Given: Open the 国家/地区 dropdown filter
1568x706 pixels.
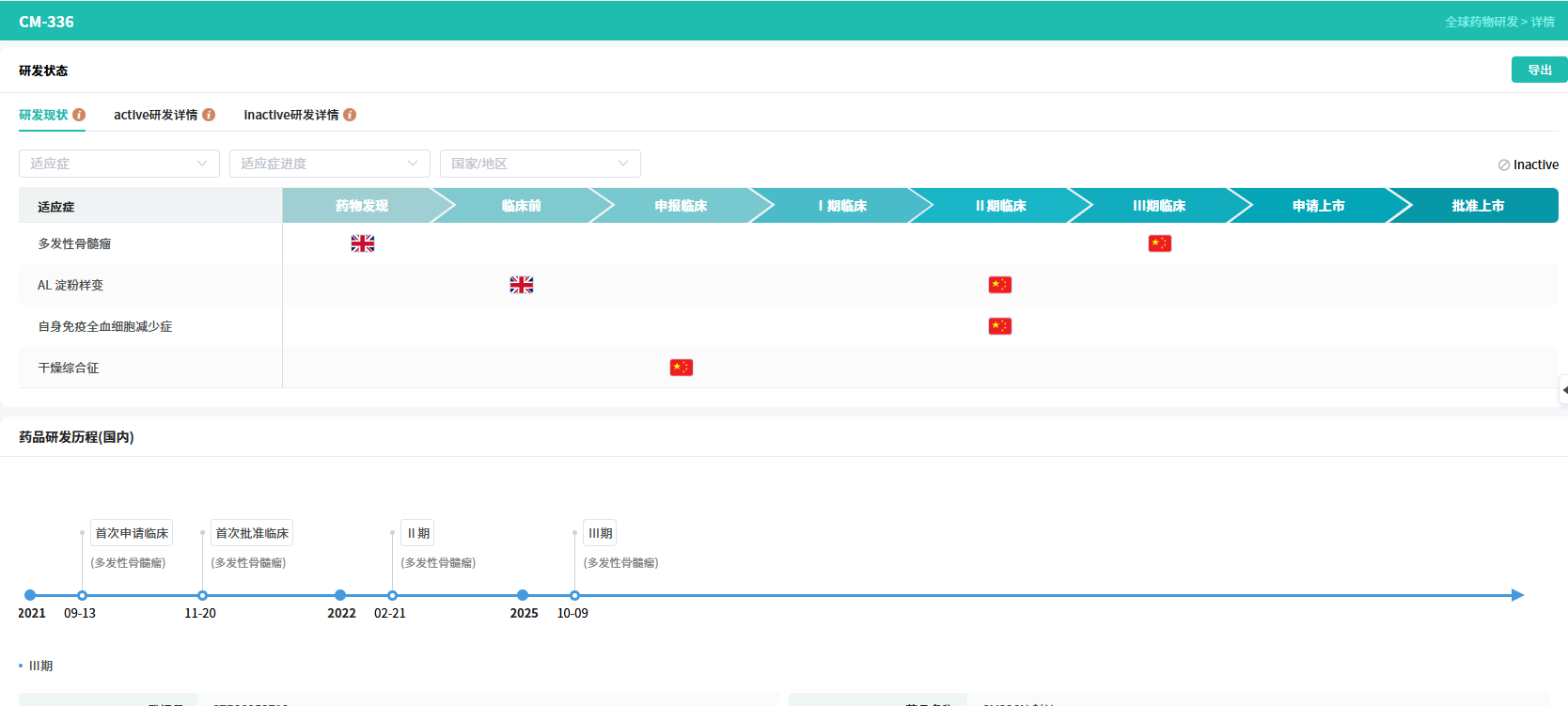Looking at the screenshot, I should pyautogui.click(x=541, y=164).
